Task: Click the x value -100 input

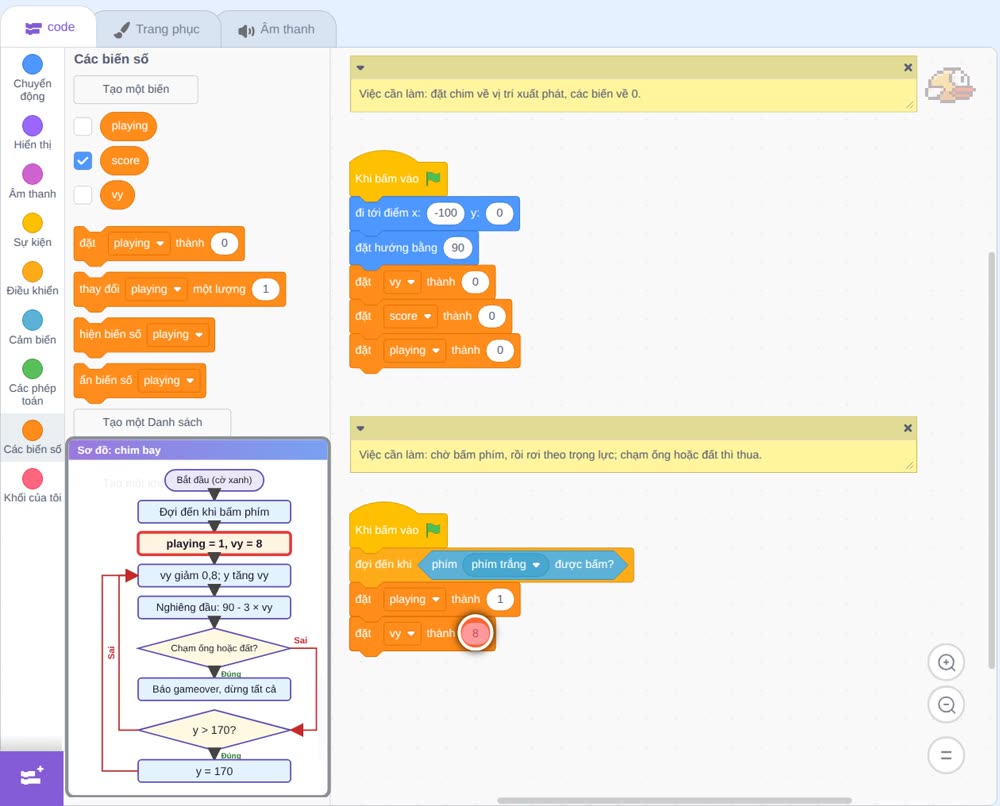Action: (x=446, y=213)
